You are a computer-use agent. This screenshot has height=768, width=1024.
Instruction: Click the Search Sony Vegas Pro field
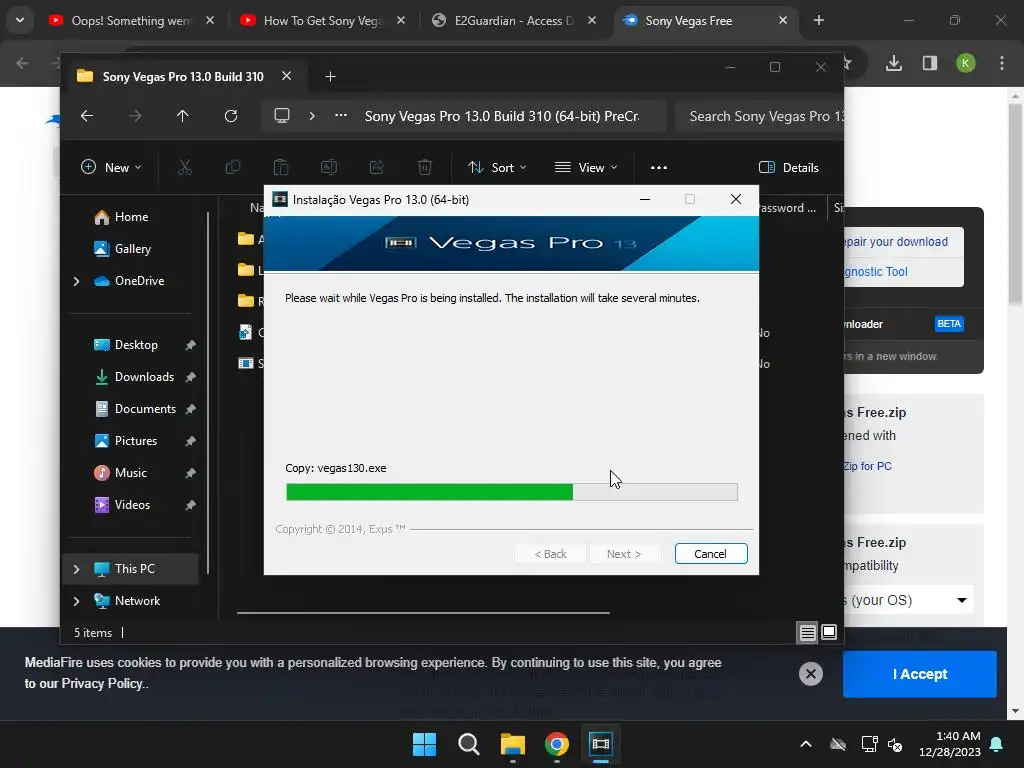coord(760,116)
